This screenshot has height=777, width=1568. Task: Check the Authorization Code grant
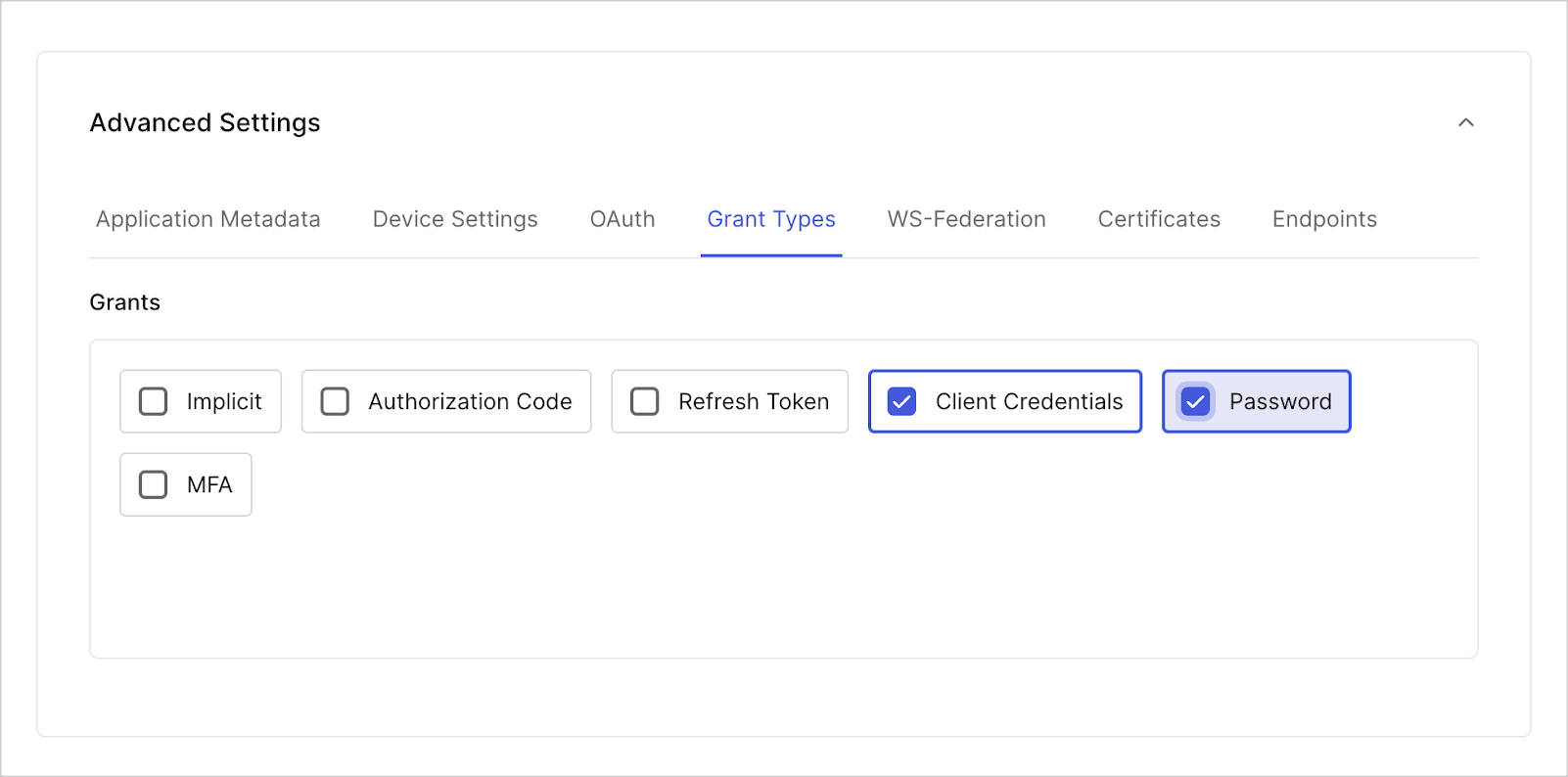[x=335, y=401]
